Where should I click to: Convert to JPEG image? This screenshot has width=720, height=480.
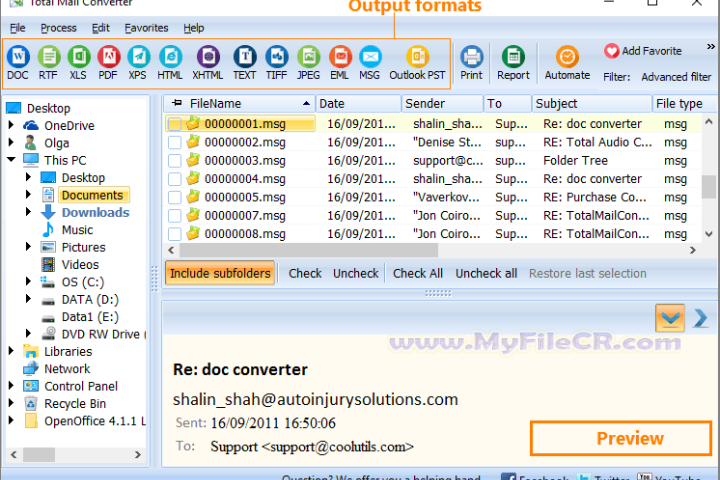coord(308,63)
